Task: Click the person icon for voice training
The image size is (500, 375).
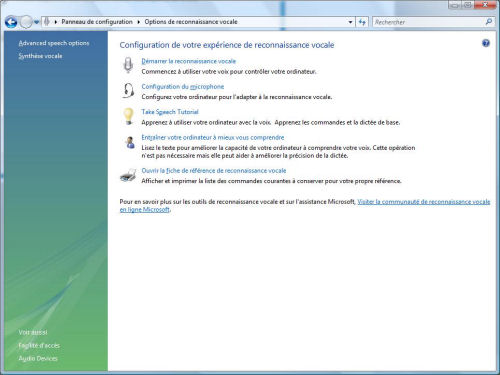Action: (x=130, y=142)
